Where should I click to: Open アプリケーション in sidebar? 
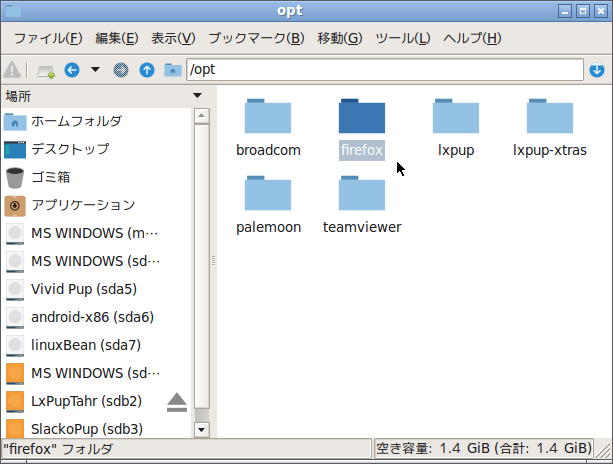tap(96, 206)
